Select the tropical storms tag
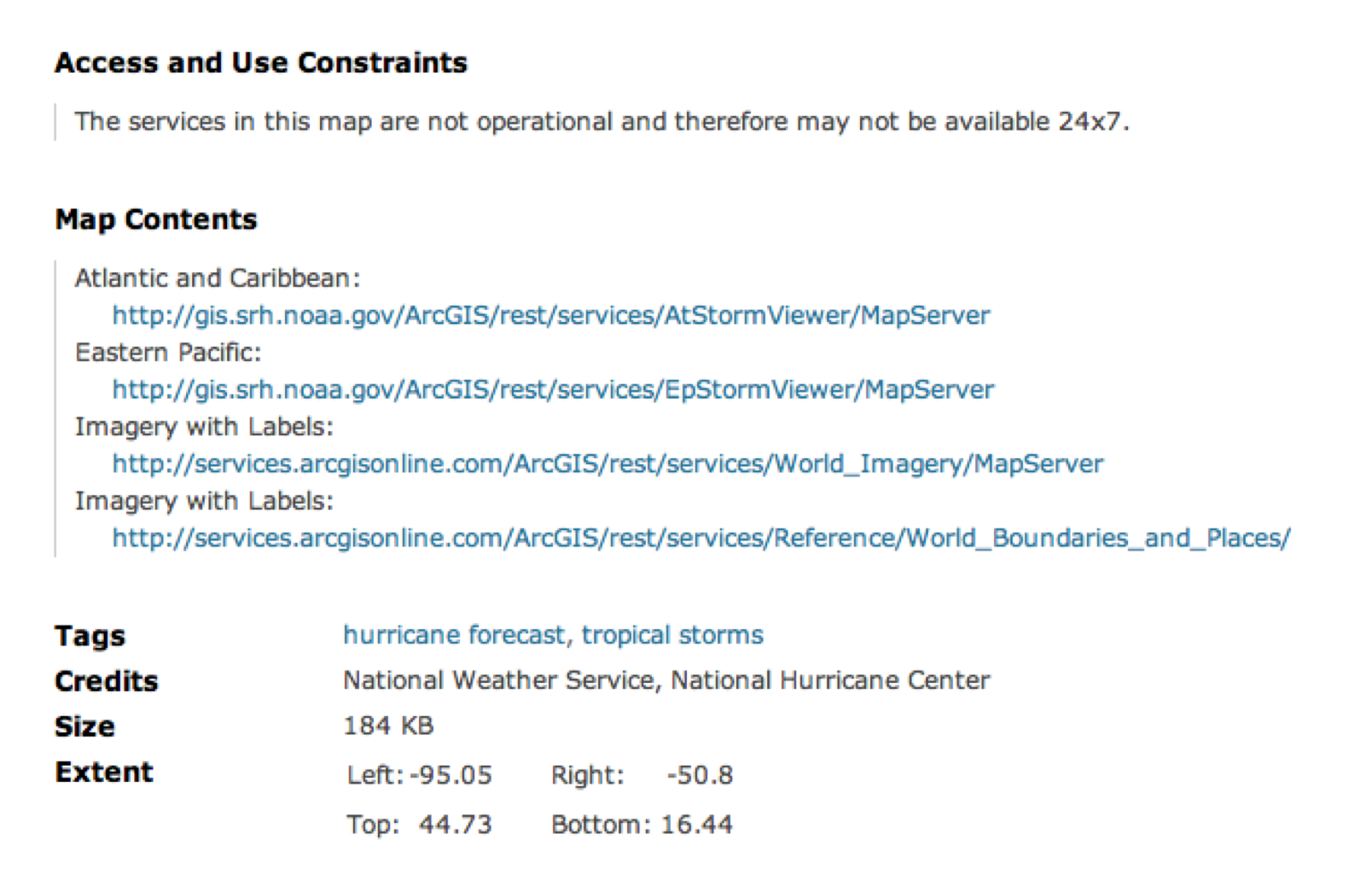 coord(672,635)
